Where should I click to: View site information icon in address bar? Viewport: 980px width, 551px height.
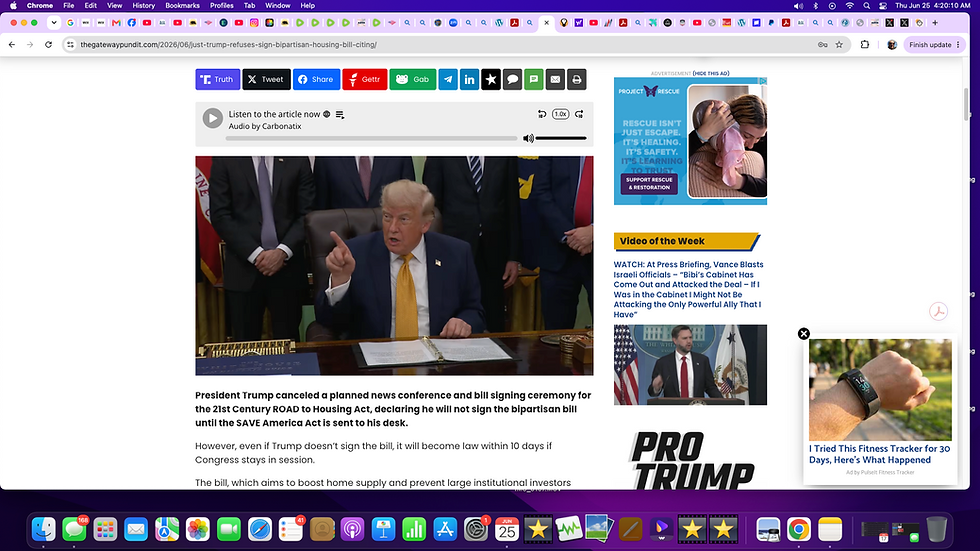tap(71, 44)
